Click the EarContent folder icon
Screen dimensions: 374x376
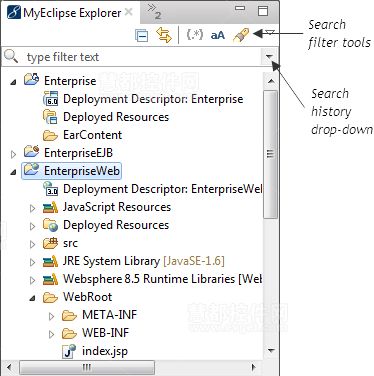[x=50, y=135]
